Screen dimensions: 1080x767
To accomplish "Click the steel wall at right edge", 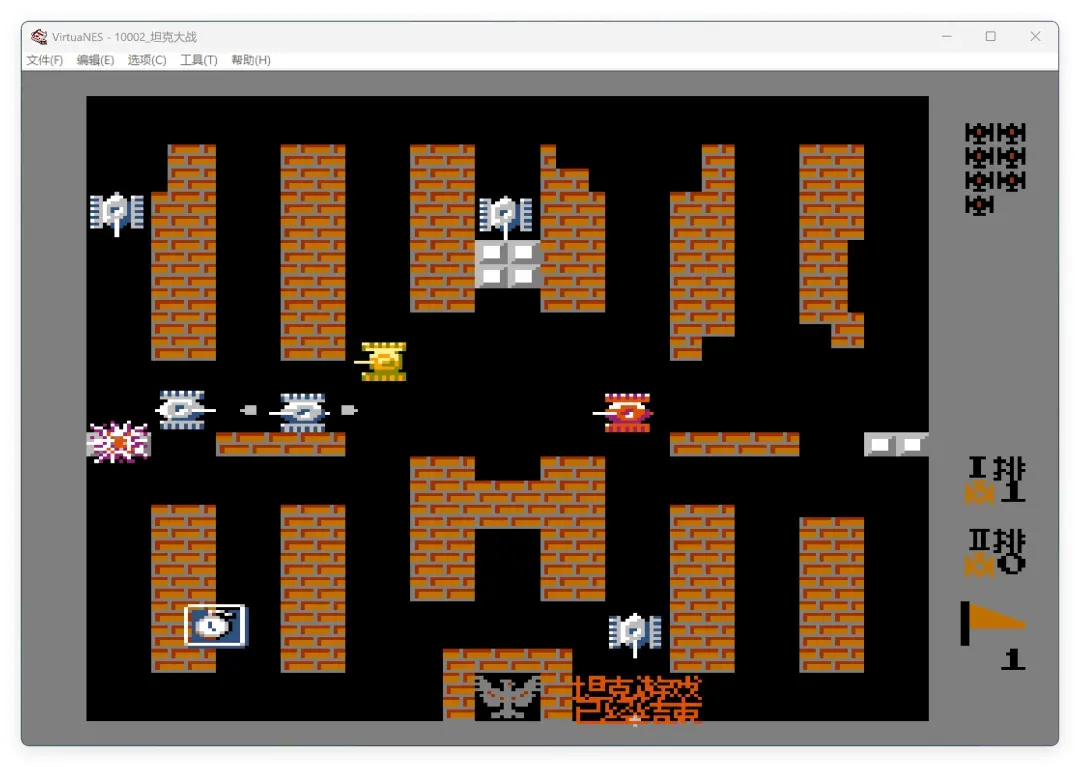I will (896, 444).
